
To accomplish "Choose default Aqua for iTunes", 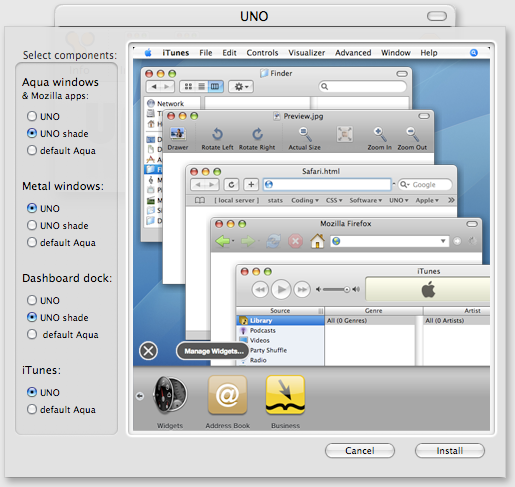I will pyautogui.click(x=32, y=409).
